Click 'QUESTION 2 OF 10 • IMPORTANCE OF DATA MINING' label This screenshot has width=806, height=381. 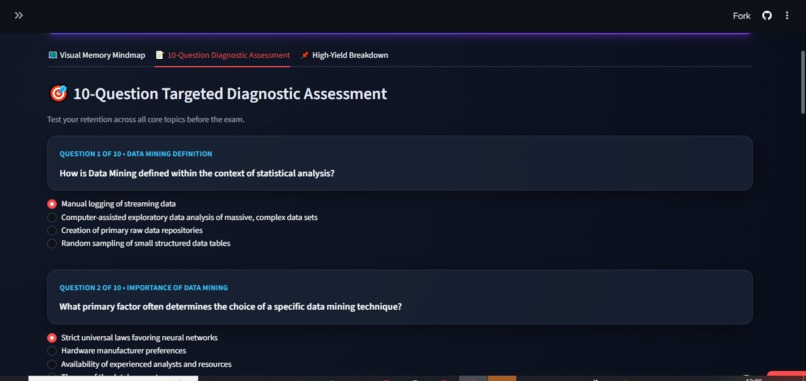(143, 287)
